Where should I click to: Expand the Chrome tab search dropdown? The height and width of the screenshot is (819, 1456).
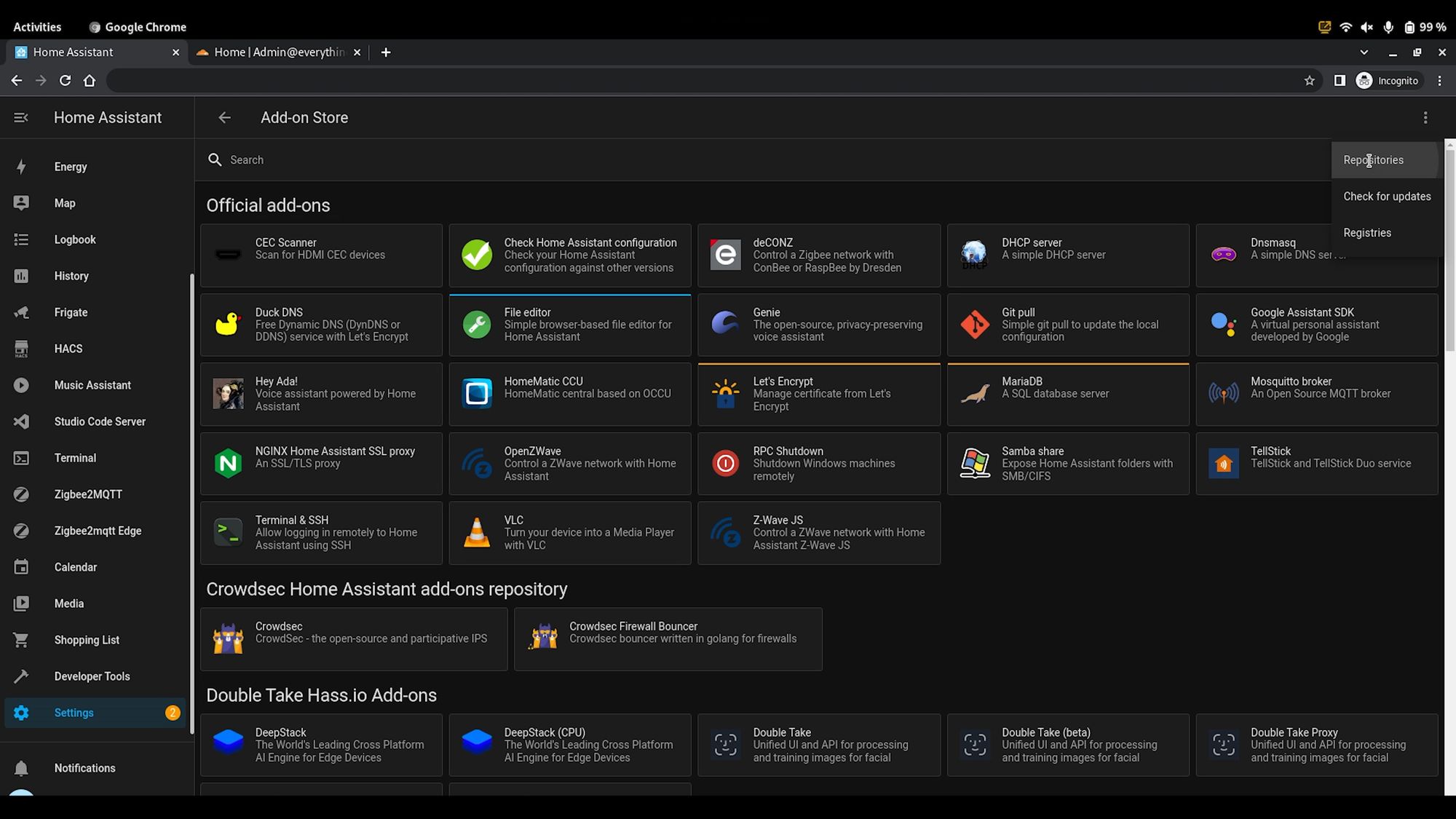click(x=1364, y=52)
